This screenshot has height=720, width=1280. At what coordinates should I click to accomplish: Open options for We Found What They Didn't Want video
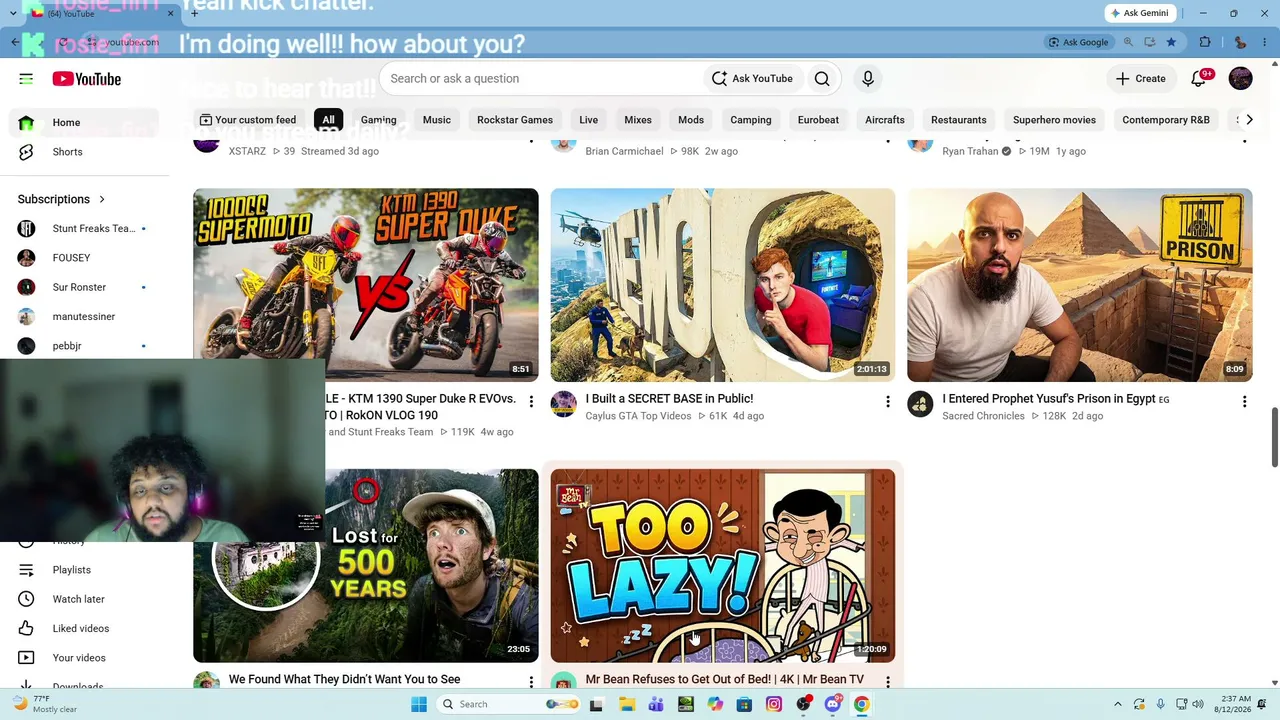tap(531, 682)
